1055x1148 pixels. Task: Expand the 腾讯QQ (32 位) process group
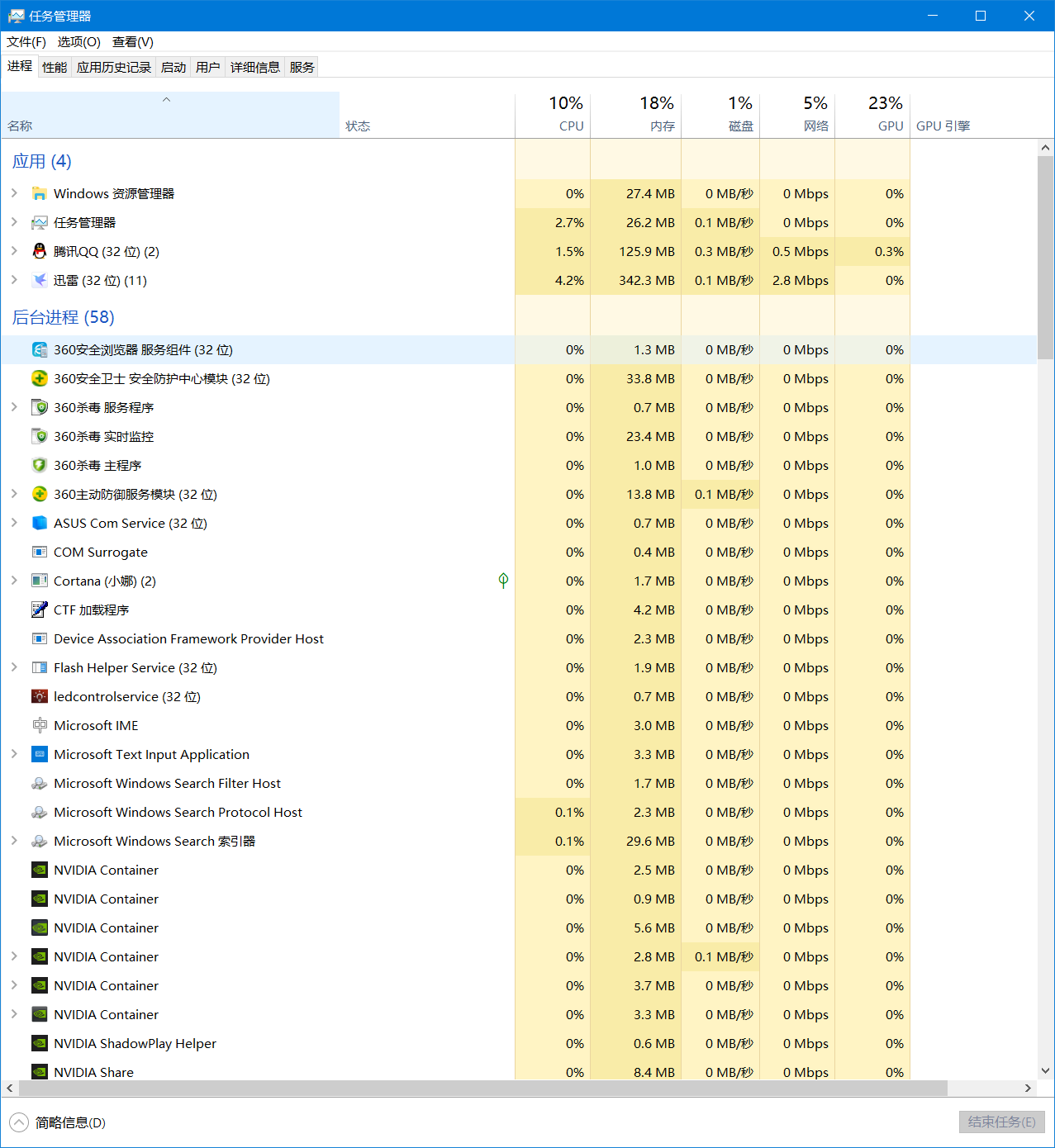(x=14, y=251)
